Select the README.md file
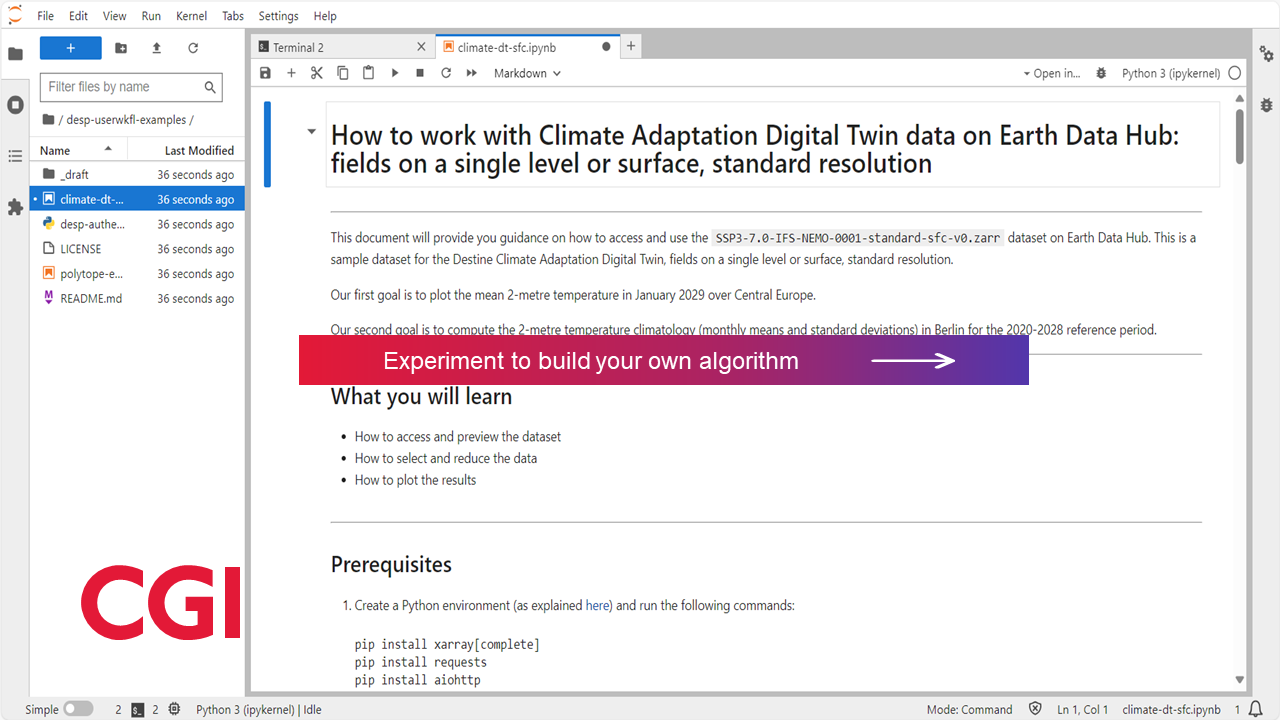 (137, 298)
